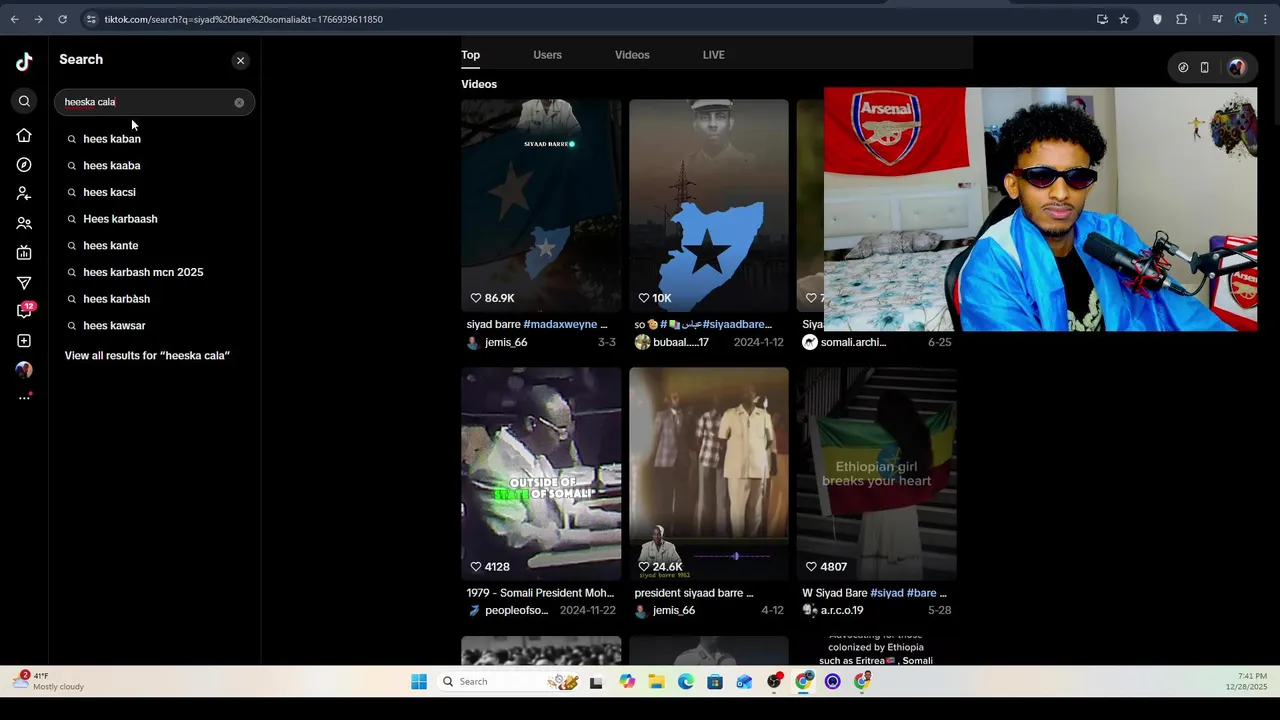The height and width of the screenshot is (720, 1280).
Task: Open Messages paper plane icon
Action: pyautogui.click(x=24, y=283)
